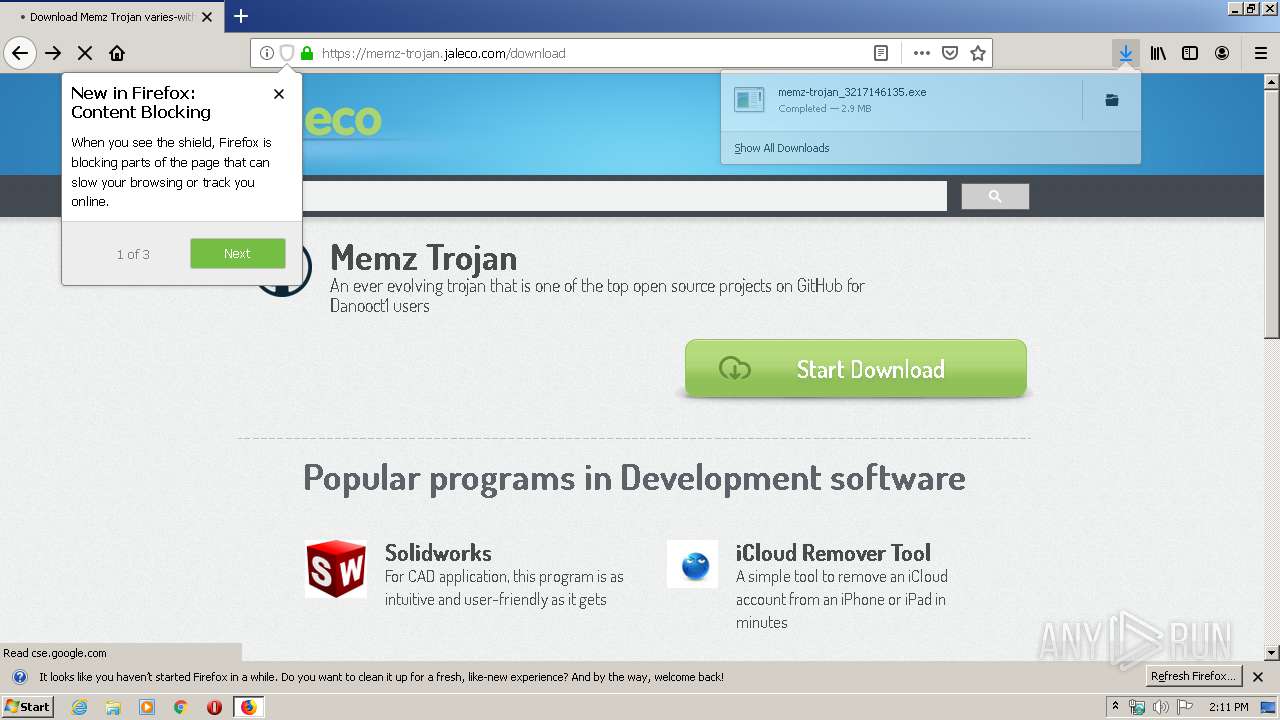Click the taskbar clock 2:11 PM

[1229, 707]
